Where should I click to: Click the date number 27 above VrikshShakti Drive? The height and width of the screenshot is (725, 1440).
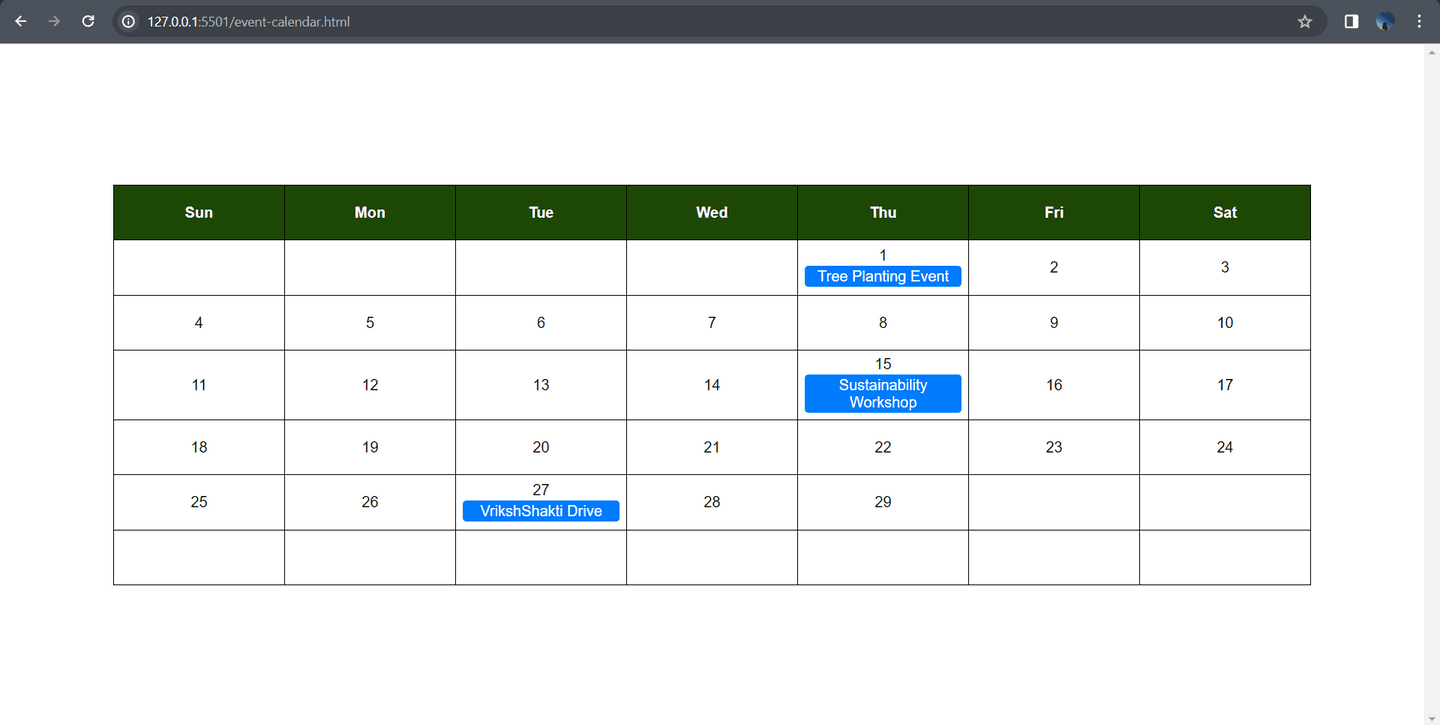coord(541,490)
